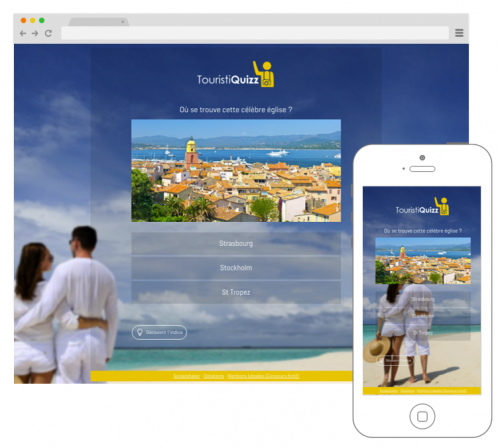The width and height of the screenshot is (500, 448).
Task: Click the browser forward arrow
Action: click(x=35, y=33)
